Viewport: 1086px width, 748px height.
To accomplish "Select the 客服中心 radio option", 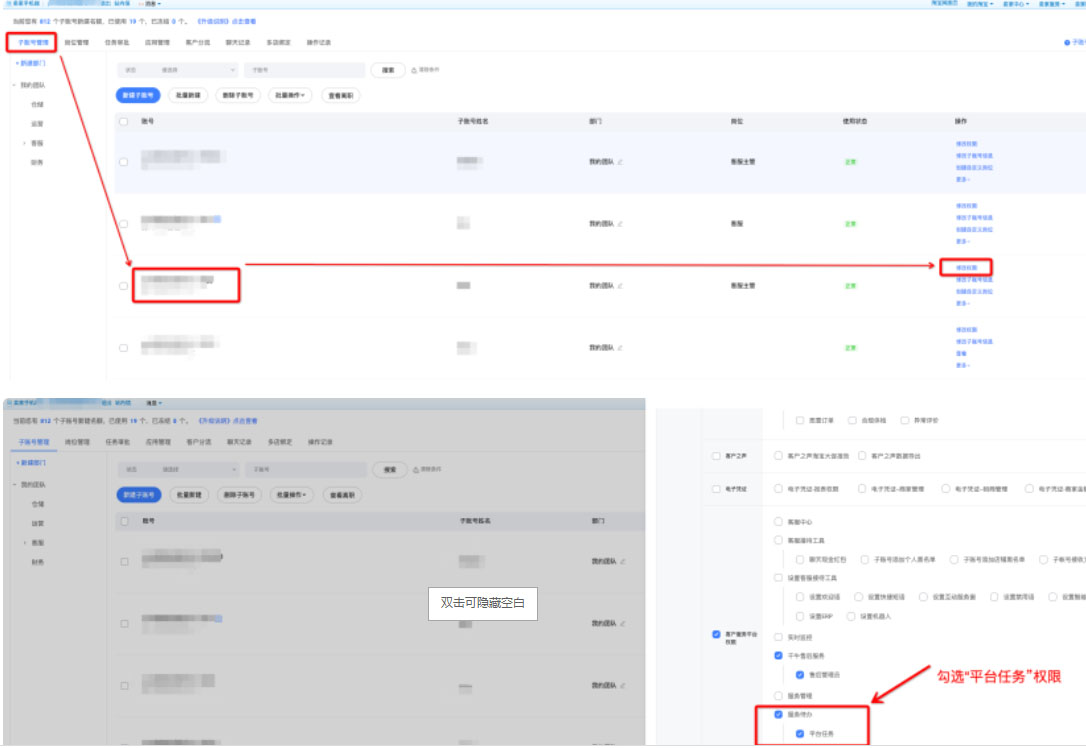I will pos(779,522).
